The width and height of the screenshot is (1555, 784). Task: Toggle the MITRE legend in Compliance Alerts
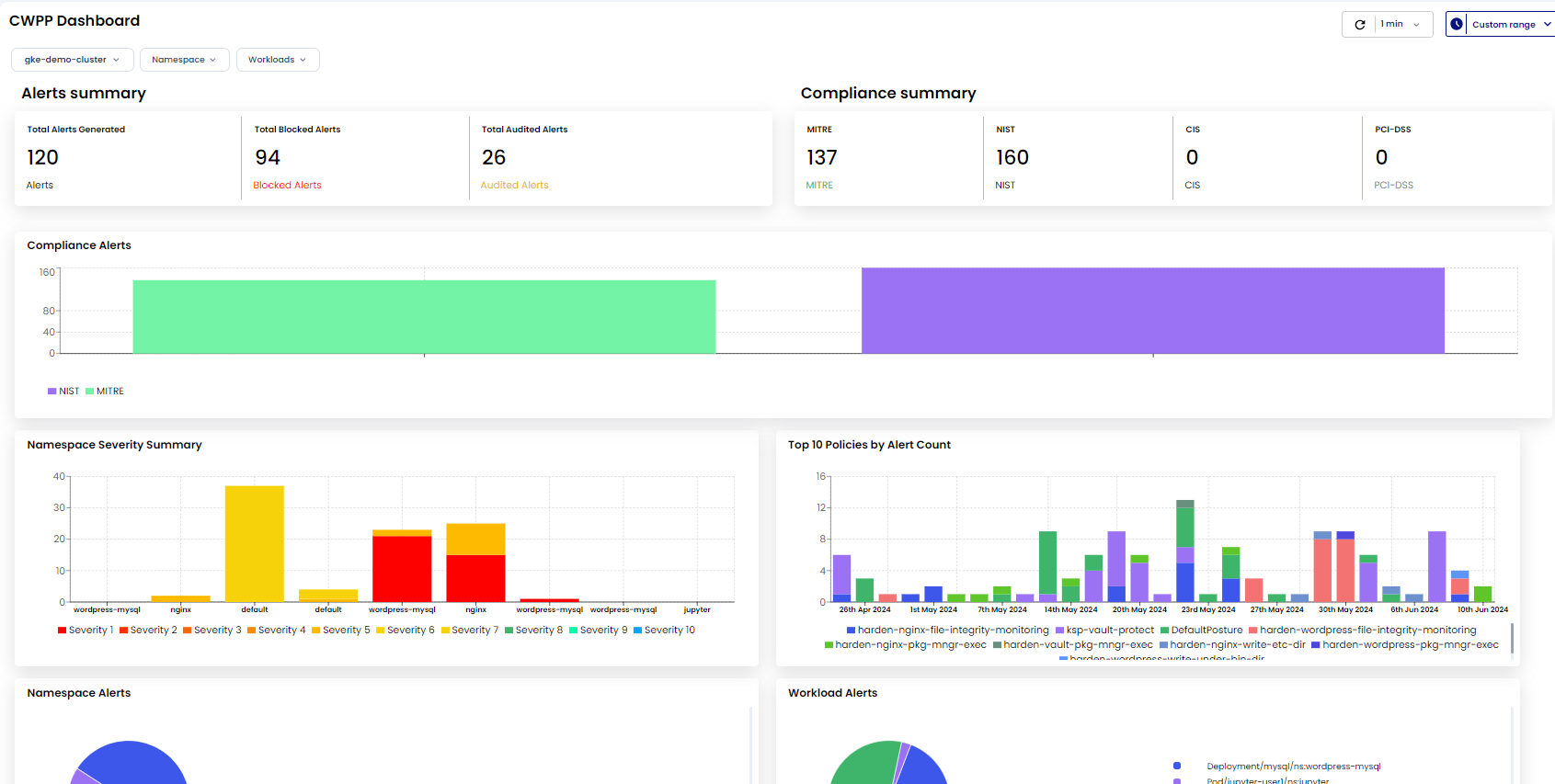coord(104,392)
